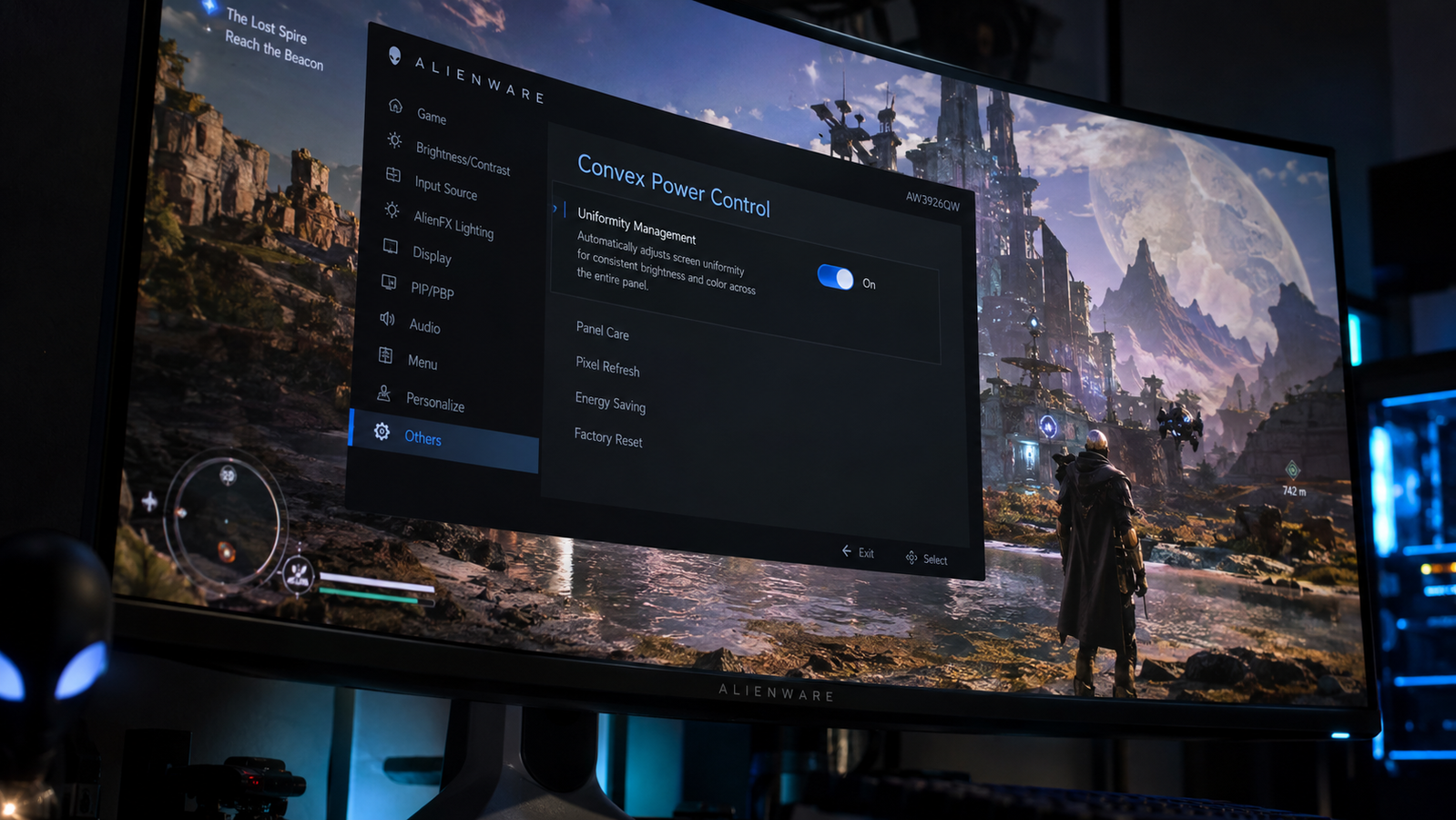This screenshot has width=1456, height=820.
Task: Select the Others menu label
Action: point(423,437)
